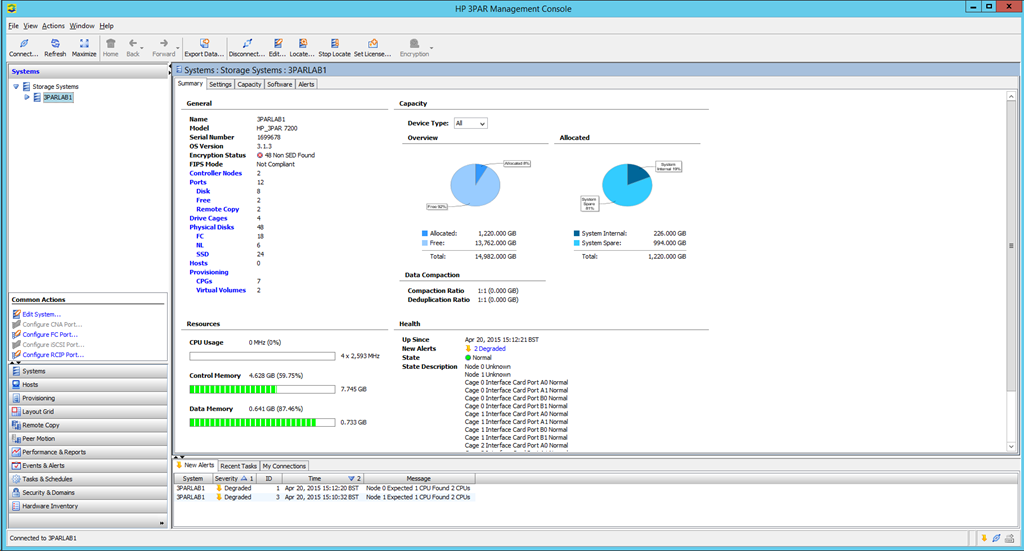
Task: Click the Control Memory usage bar
Action: point(262,389)
